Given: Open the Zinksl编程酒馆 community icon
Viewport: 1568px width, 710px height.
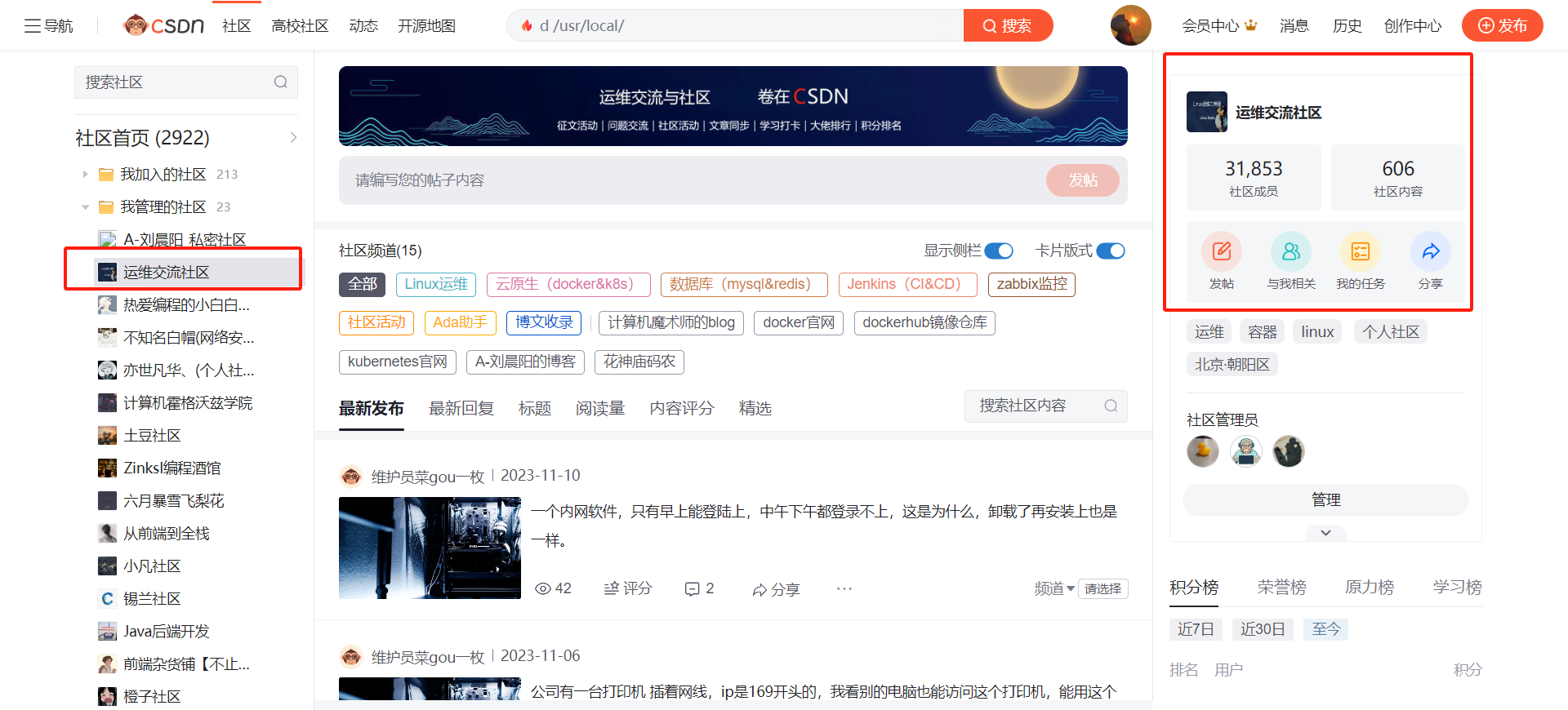Looking at the screenshot, I should click(107, 468).
